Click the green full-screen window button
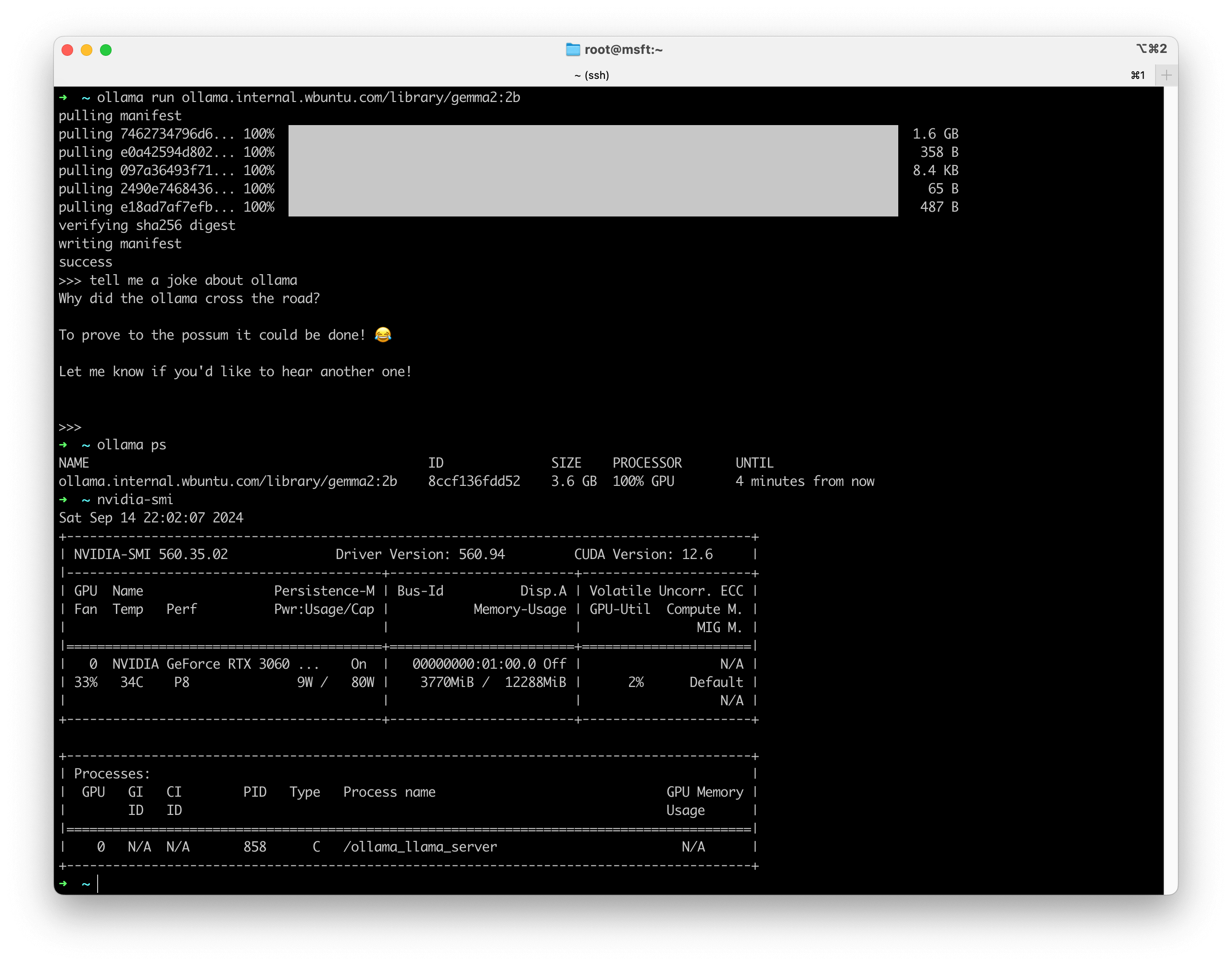Screen dimensions: 1232x966 tap(106, 50)
